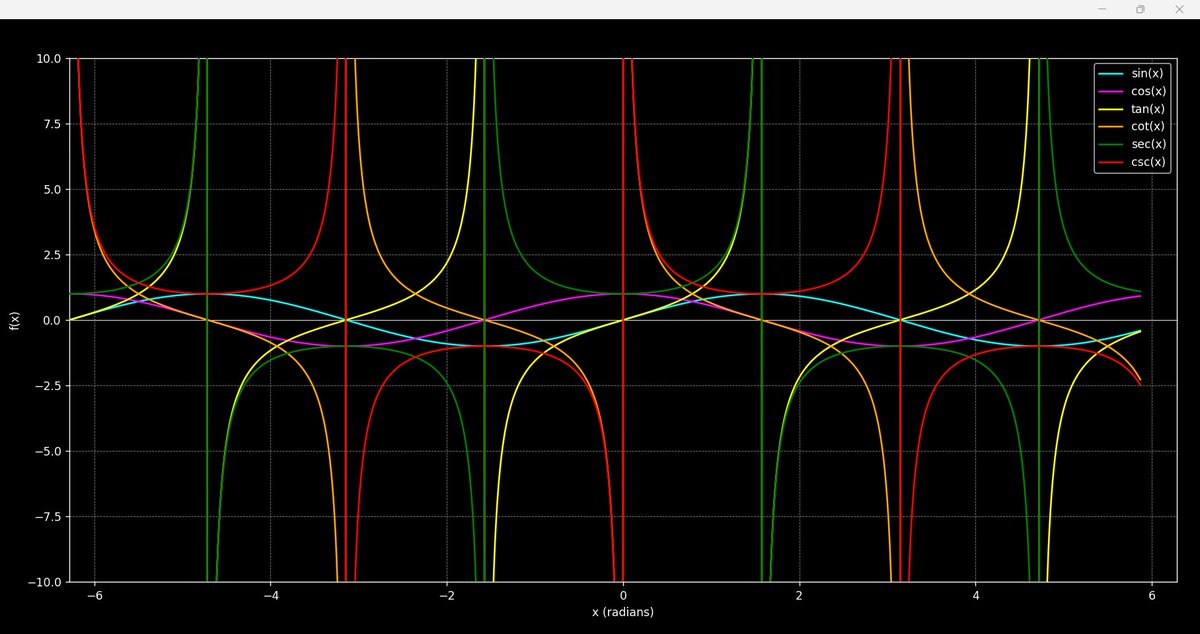Click the y-axis tick label 5.0
This screenshot has width=1200, height=634.
click(x=50, y=189)
